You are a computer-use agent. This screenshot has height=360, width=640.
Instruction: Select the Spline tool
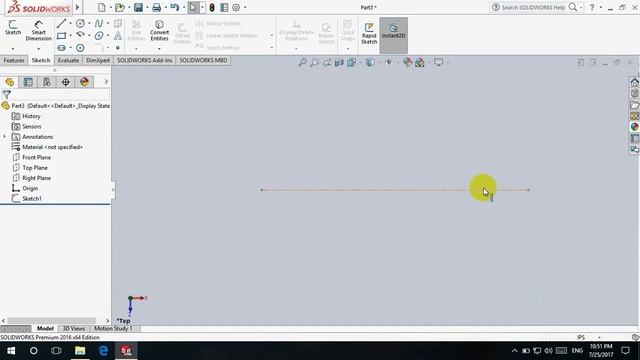pyautogui.click(x=99, y=23)
